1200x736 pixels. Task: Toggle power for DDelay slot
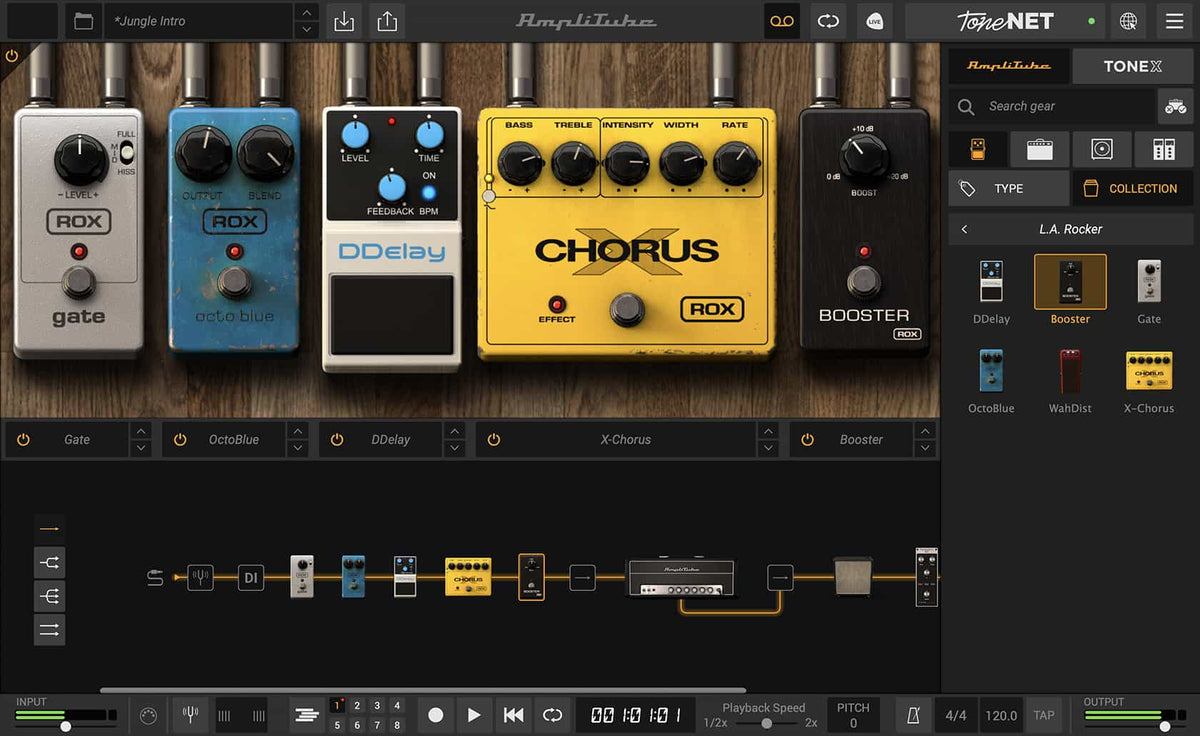pos(337,439)
